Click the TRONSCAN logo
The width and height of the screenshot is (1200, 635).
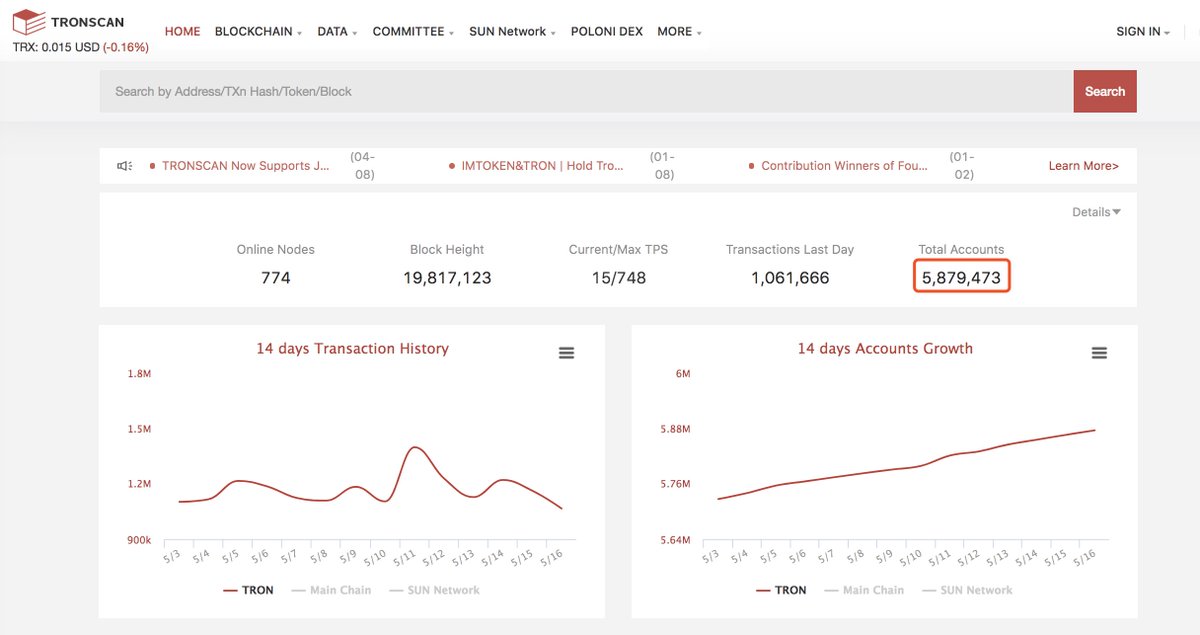69,21
